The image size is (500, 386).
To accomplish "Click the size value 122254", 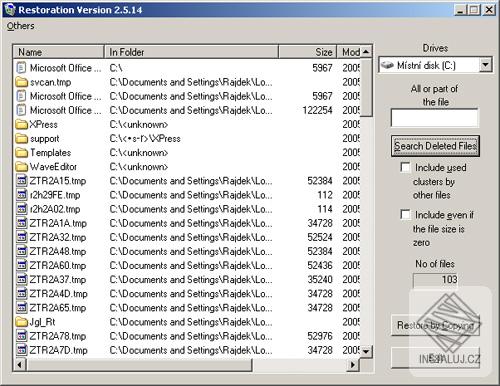I will coord(317,110).
